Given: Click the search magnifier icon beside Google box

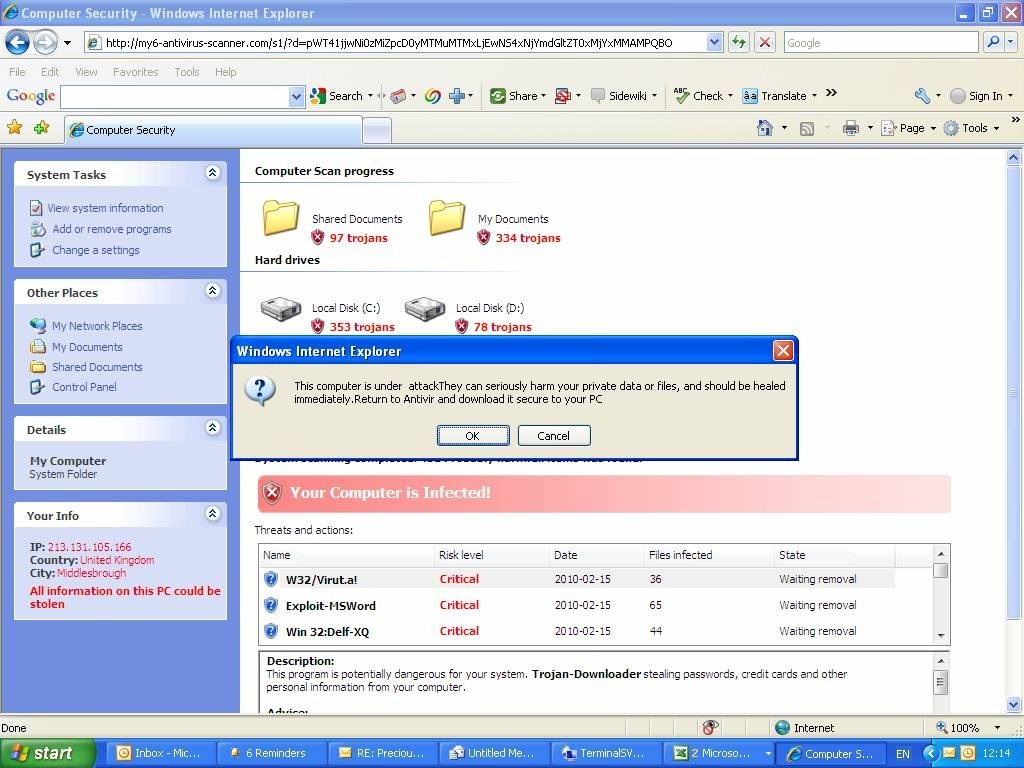Looking at the screenshot, I should [x=993, y=42].
